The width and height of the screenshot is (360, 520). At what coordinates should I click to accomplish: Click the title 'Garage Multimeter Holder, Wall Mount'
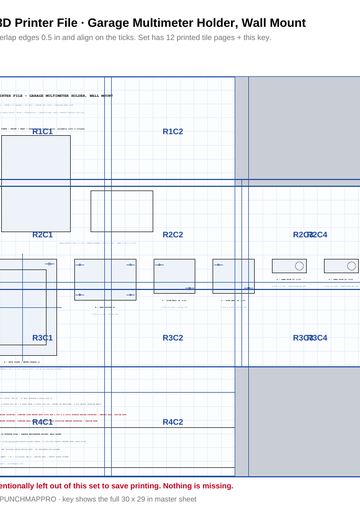click(x=197, y=23)
